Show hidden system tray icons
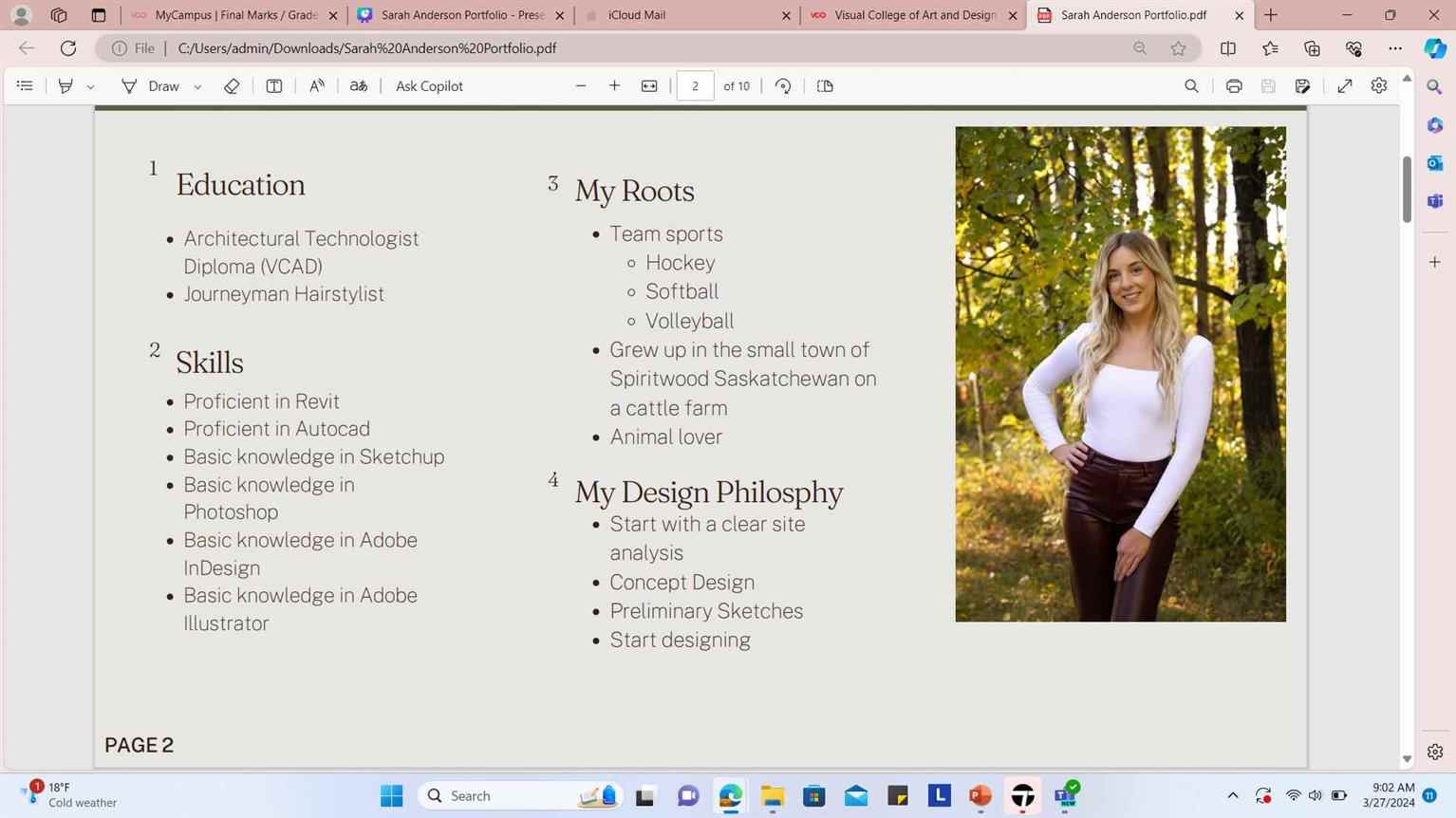 (1232, 795)
